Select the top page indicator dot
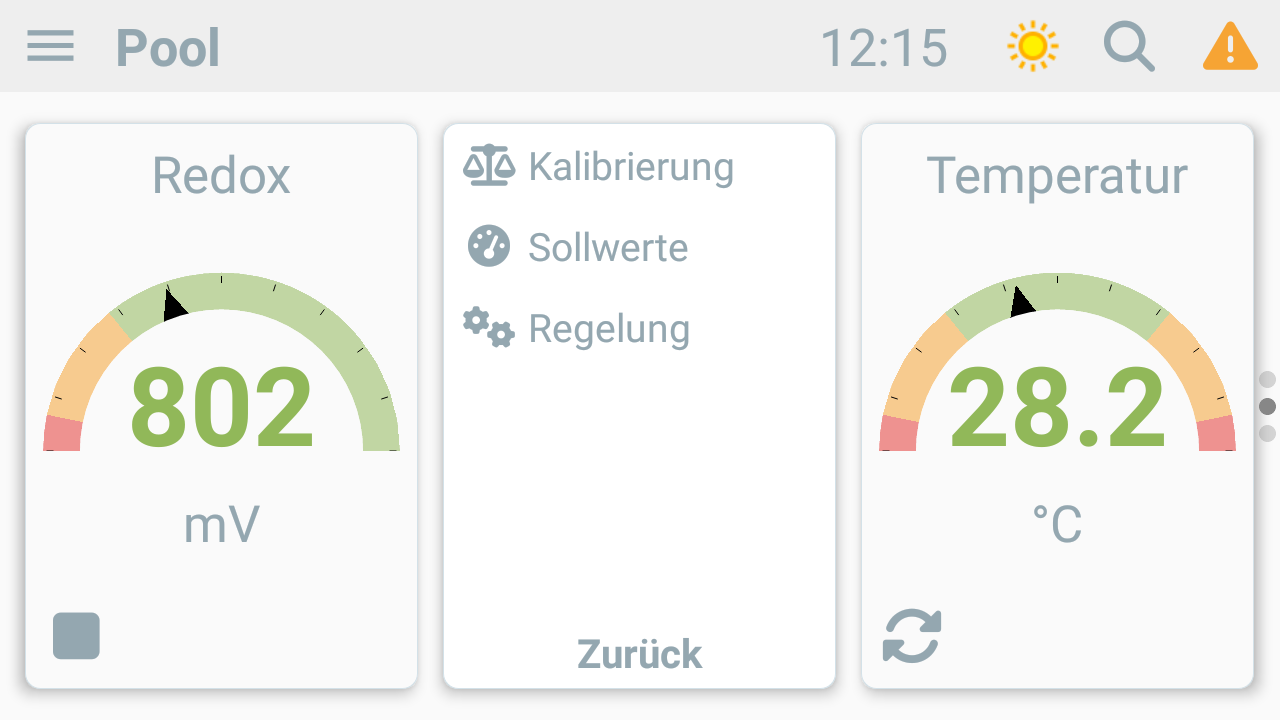The image size is (1280, 720). [1267, 379]
